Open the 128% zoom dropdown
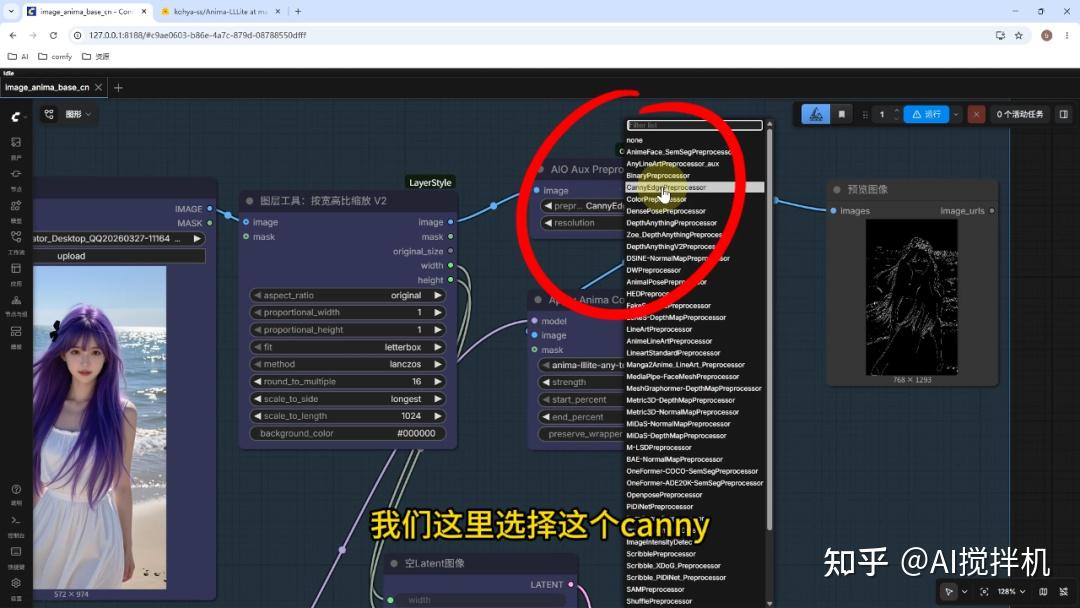This screenshot has height=608, width=1080. (x=1011, y=591)
